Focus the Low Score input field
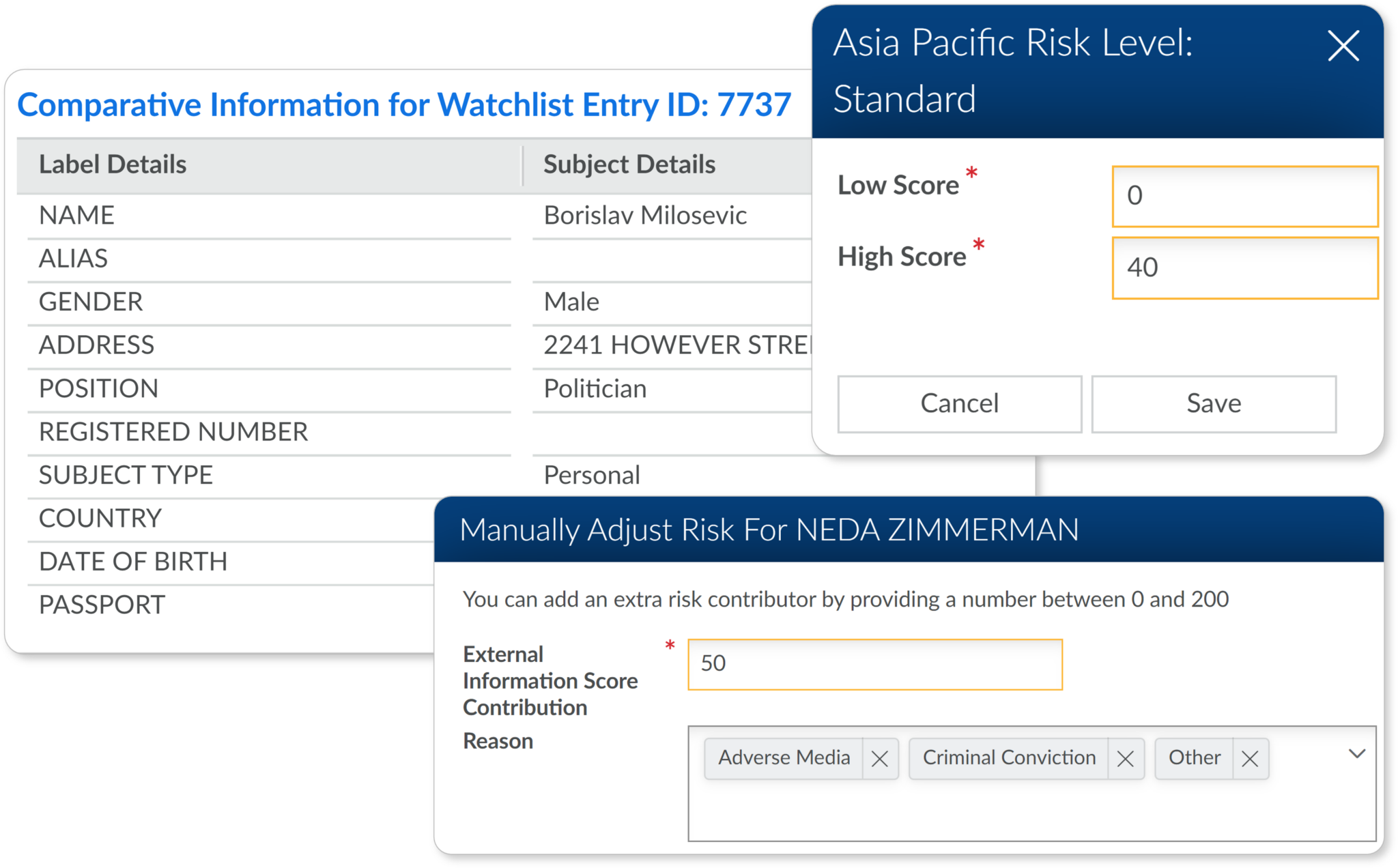This screenshot has height=868, width=1398. coord(1244,196)
